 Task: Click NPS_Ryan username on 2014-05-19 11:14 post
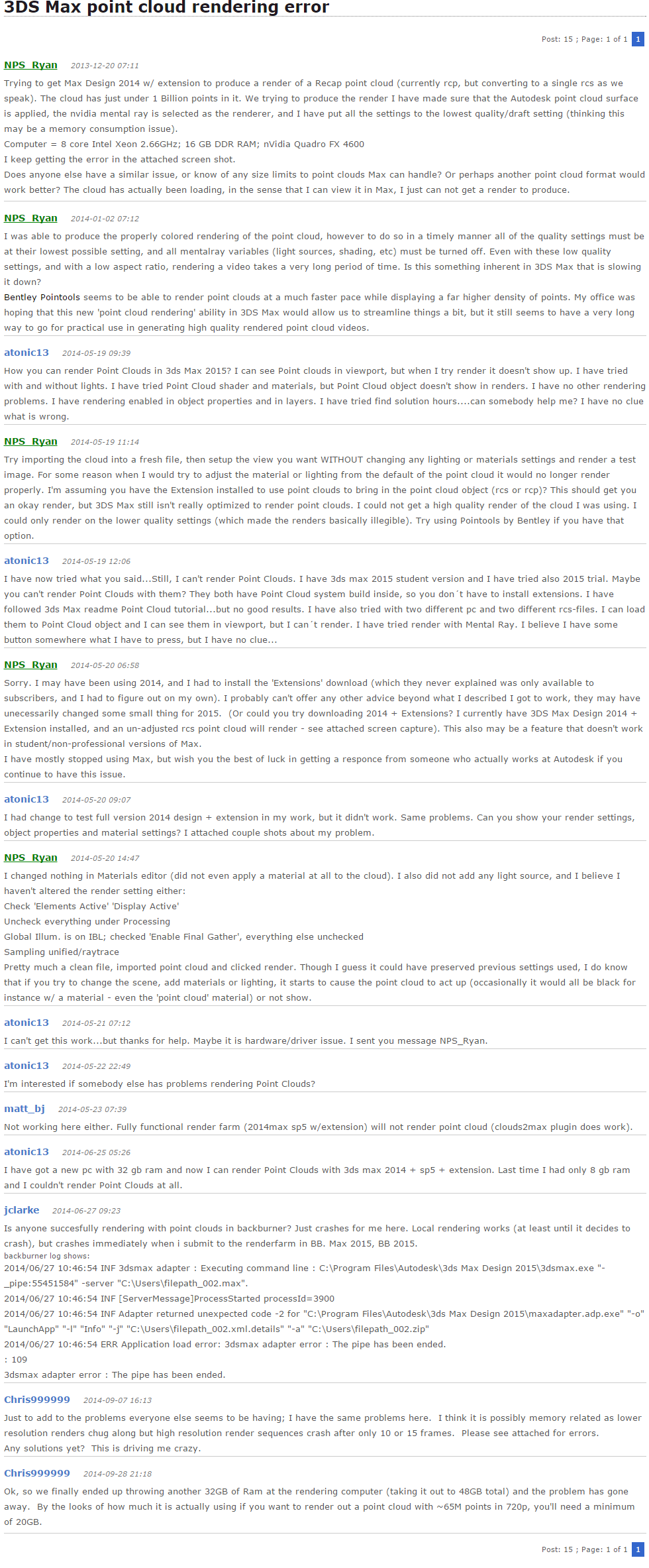(30, 441)
